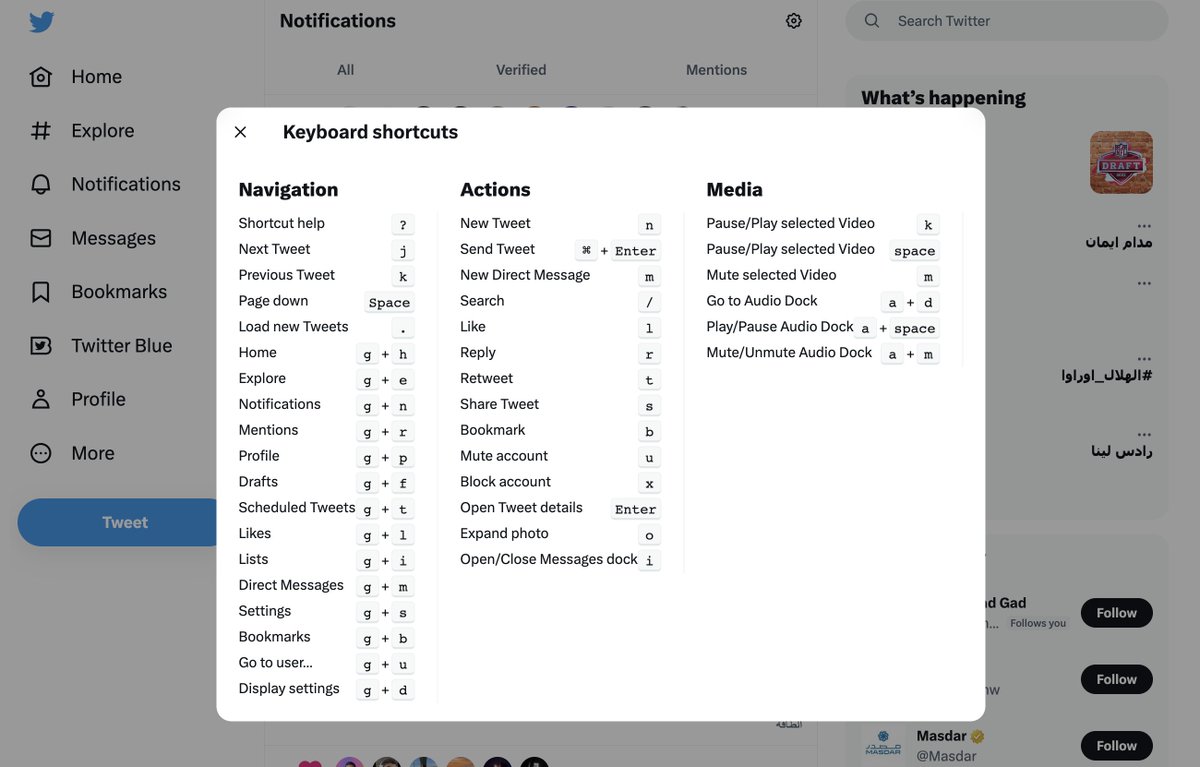Click the Masdar account name
1200x767 pixels.
[x=942, y=736]
